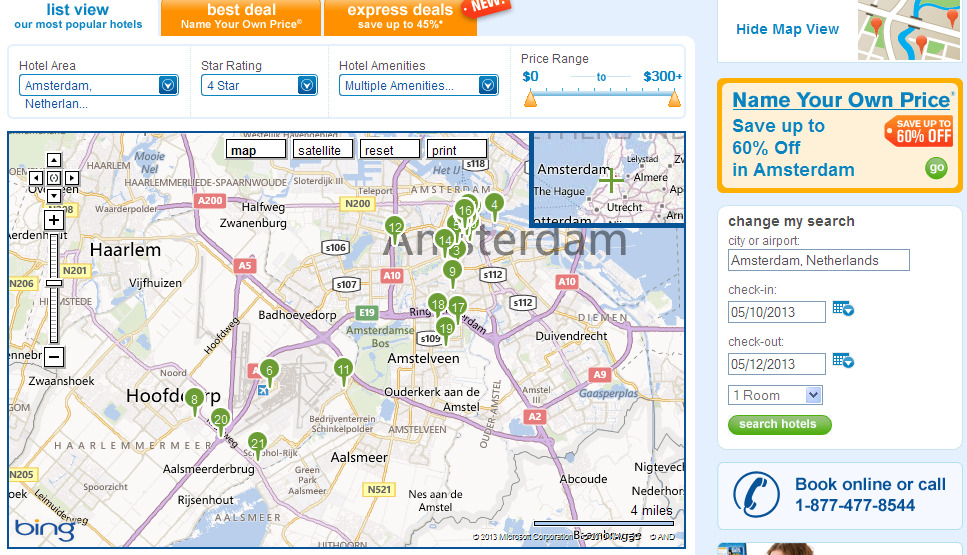The image size is (967, 555).
Task: Select hotel pin number 16
Action: coord(465,212)
